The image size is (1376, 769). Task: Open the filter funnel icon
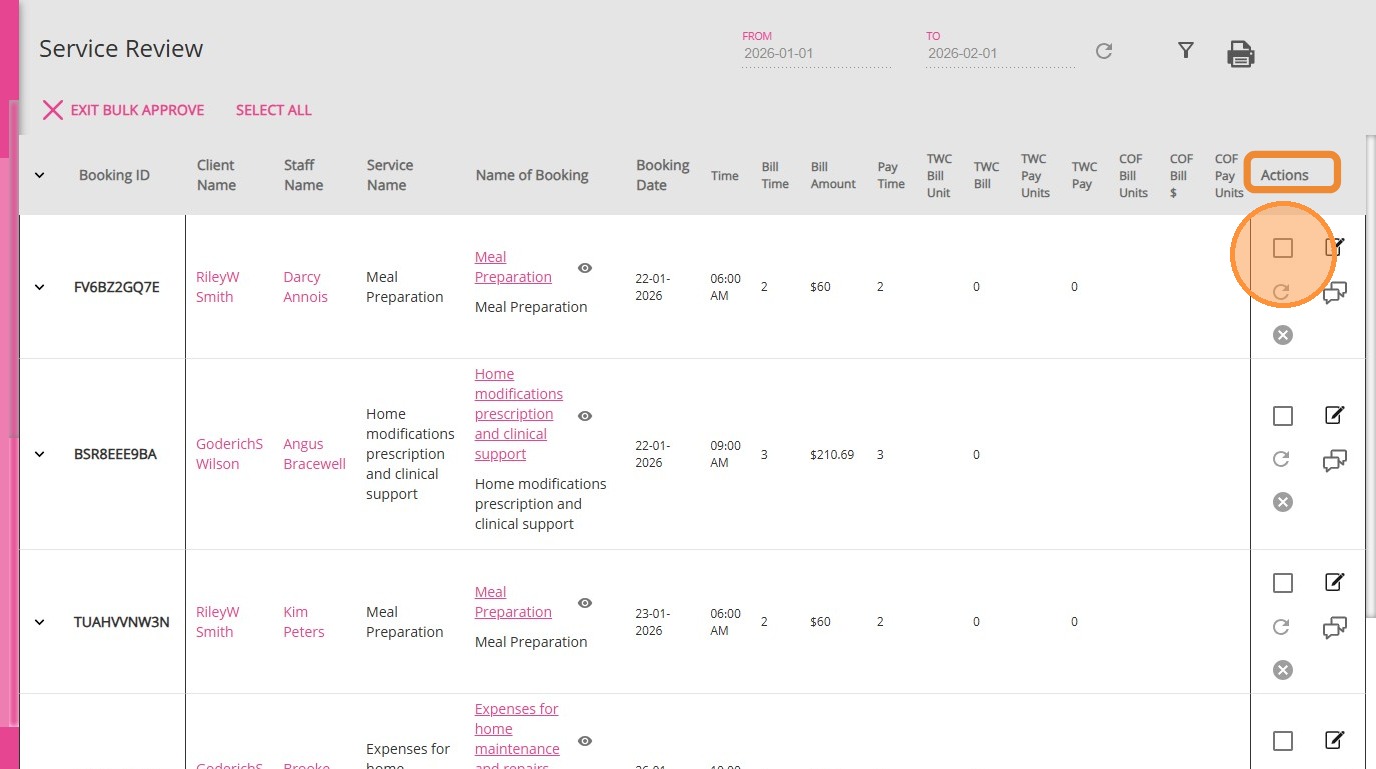pyautogui.click(x=1186, y=50)
